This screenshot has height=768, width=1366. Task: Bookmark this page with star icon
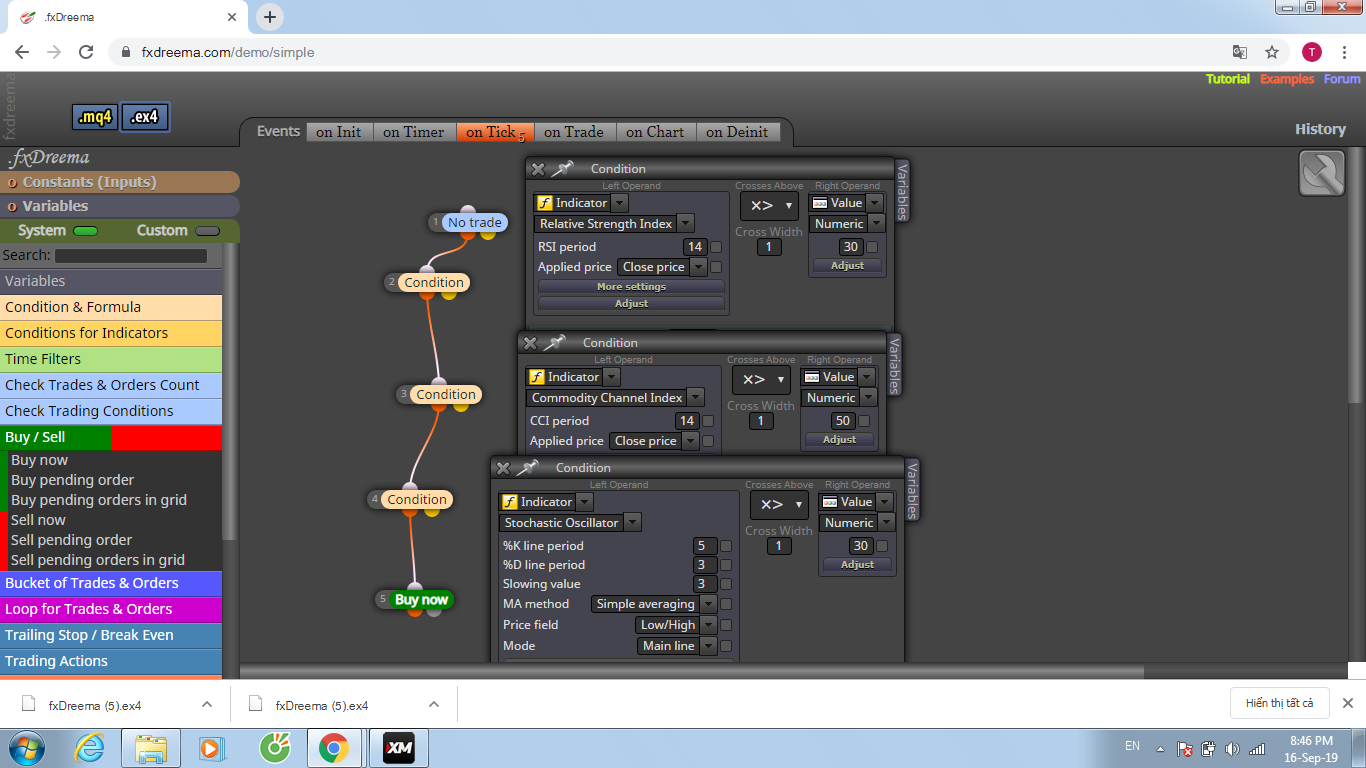click(1272, 52)
